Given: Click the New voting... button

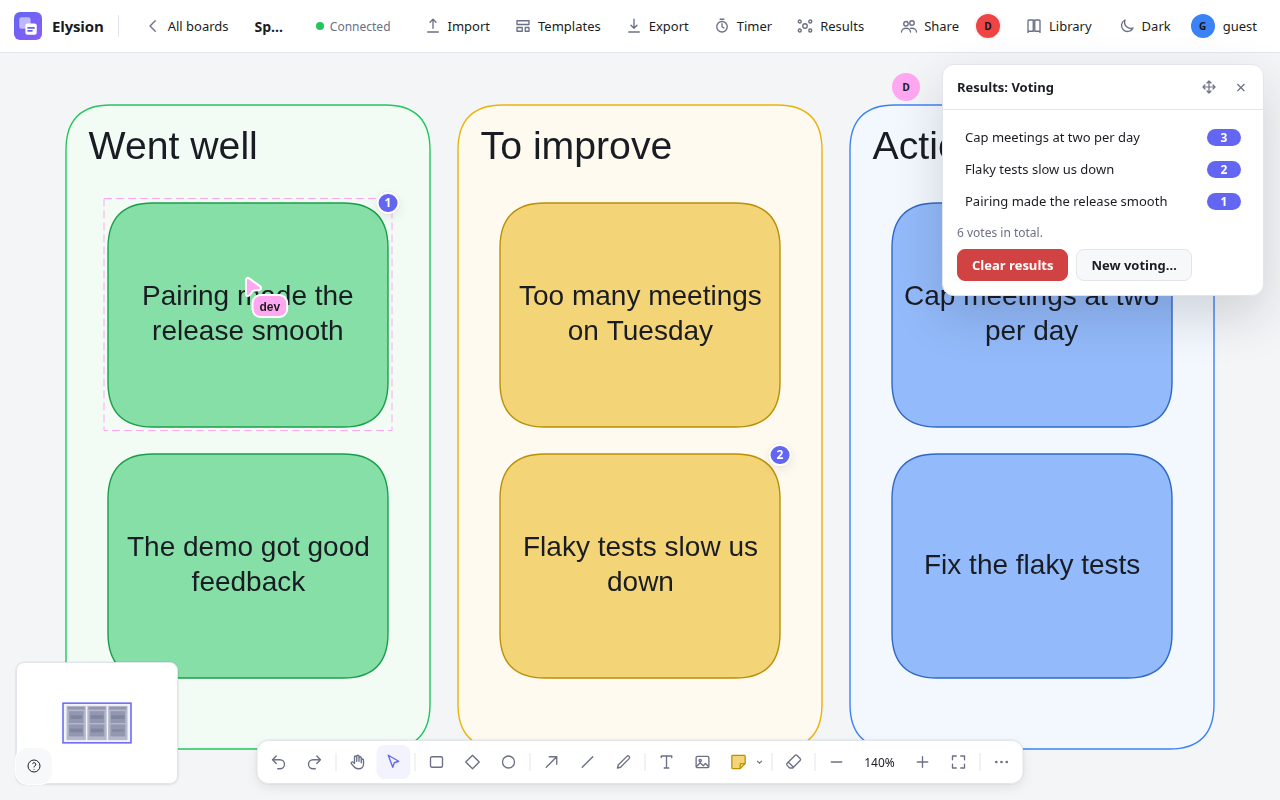Looking at the screenshot, I should [x=1134, y=265].
